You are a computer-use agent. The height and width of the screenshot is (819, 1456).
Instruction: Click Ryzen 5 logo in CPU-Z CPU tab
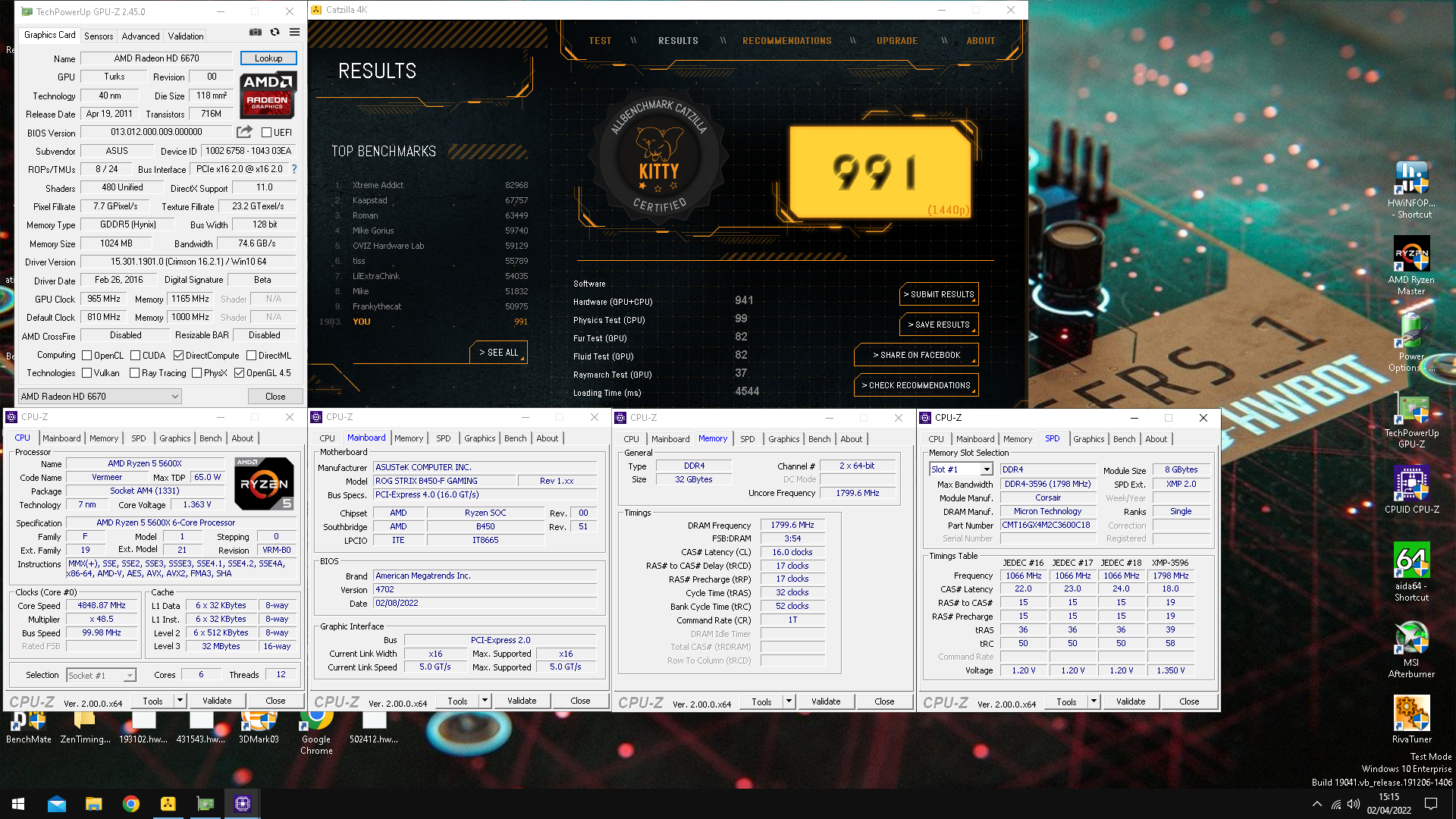click(264, 483)
